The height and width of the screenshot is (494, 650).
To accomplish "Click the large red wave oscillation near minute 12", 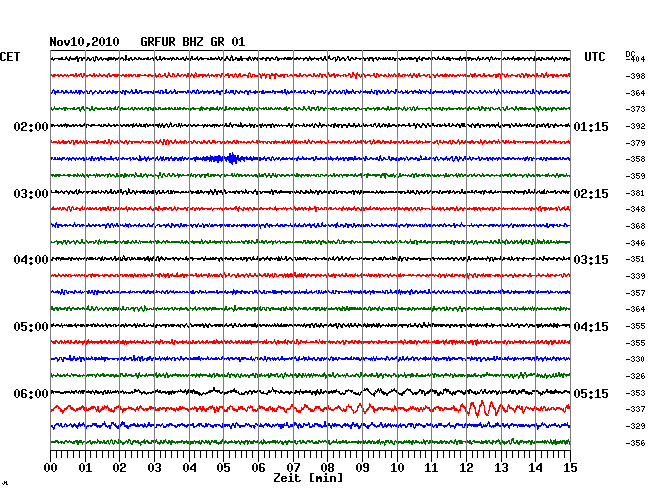I will (x=485, y=409).
